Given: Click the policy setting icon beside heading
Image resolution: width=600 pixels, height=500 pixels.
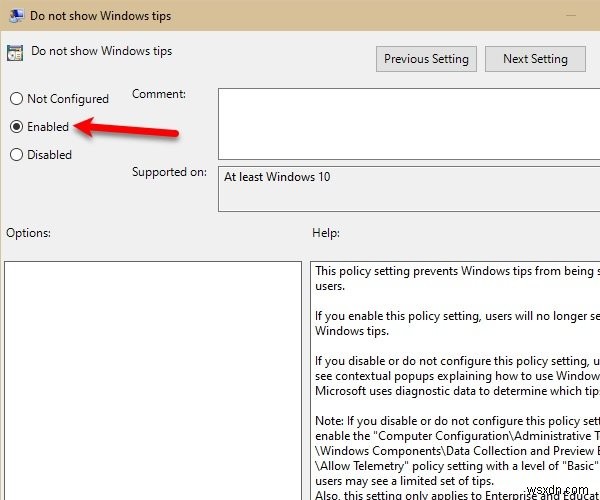Looking at the screenshot, I should point(15,53).
